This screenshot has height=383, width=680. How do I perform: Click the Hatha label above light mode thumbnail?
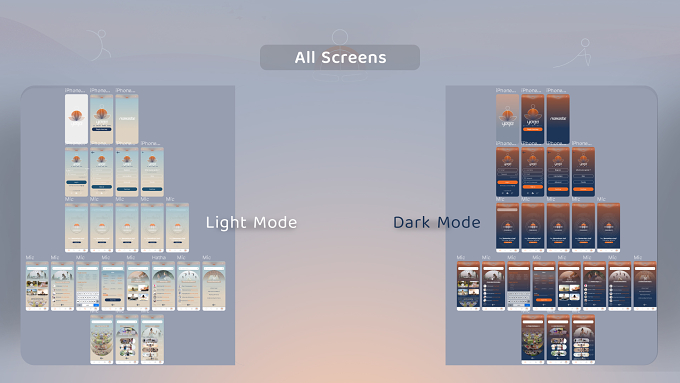coord(159,258)
